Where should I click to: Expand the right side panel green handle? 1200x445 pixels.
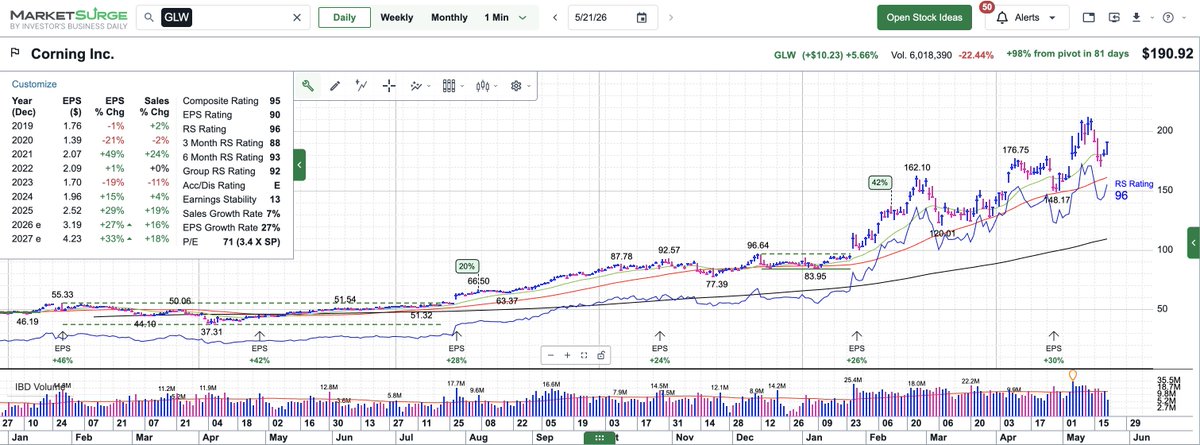pyautogui.click(x=1193, y=243)
